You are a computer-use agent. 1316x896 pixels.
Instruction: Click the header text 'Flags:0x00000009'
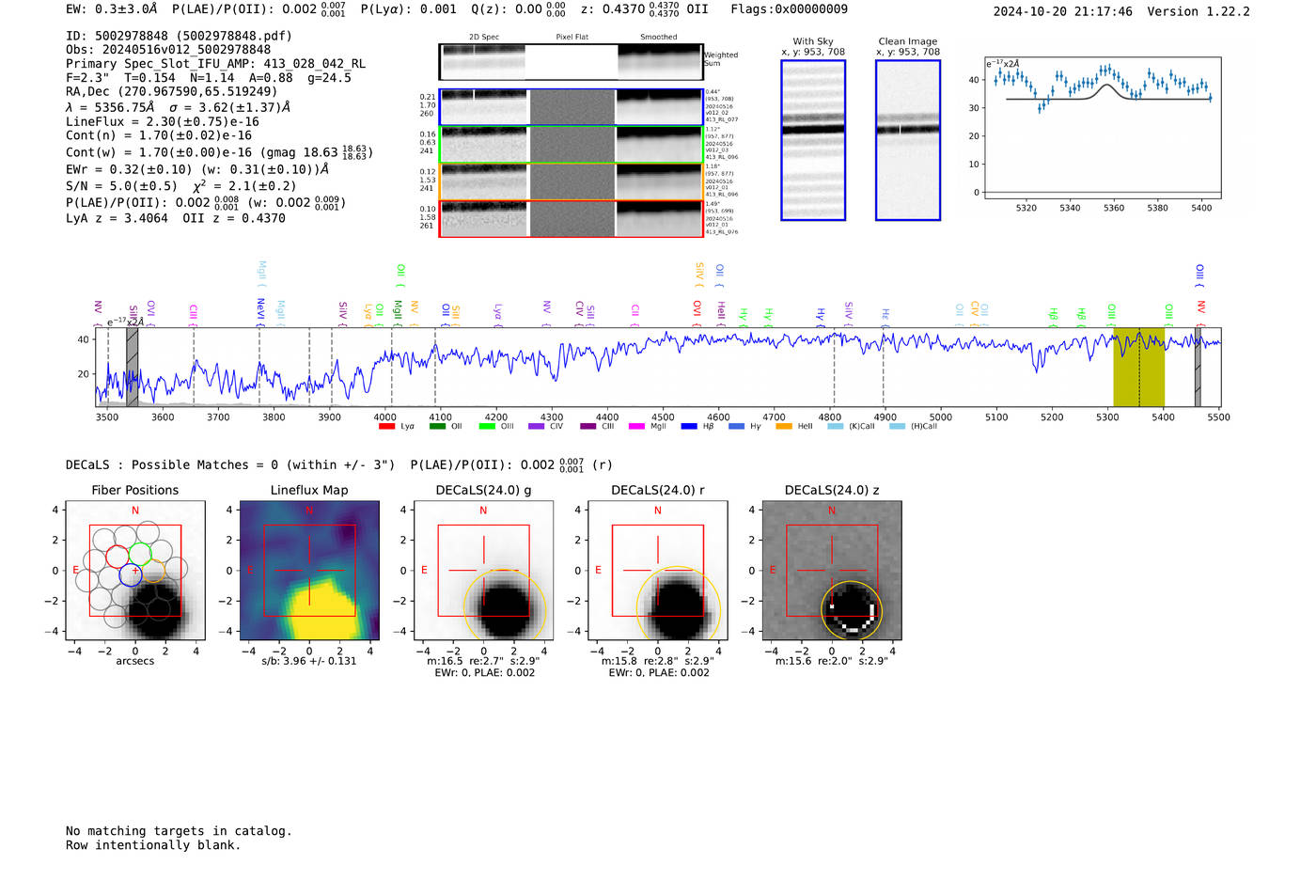(x=789, y=9)
